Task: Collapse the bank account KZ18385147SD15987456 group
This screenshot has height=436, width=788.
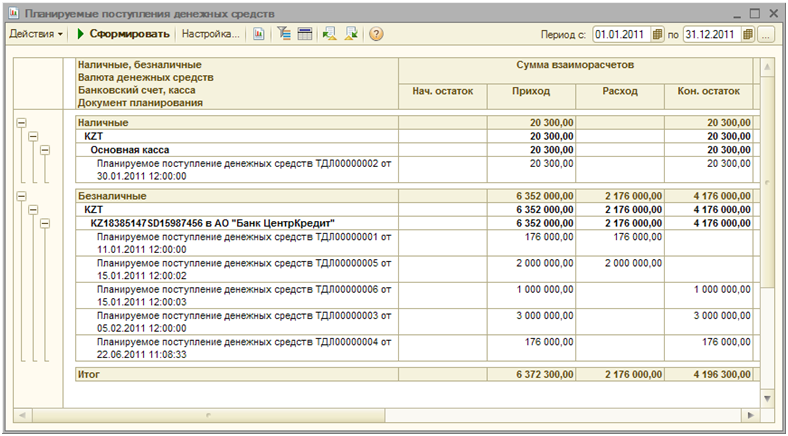Action: [x=45, y=224]
